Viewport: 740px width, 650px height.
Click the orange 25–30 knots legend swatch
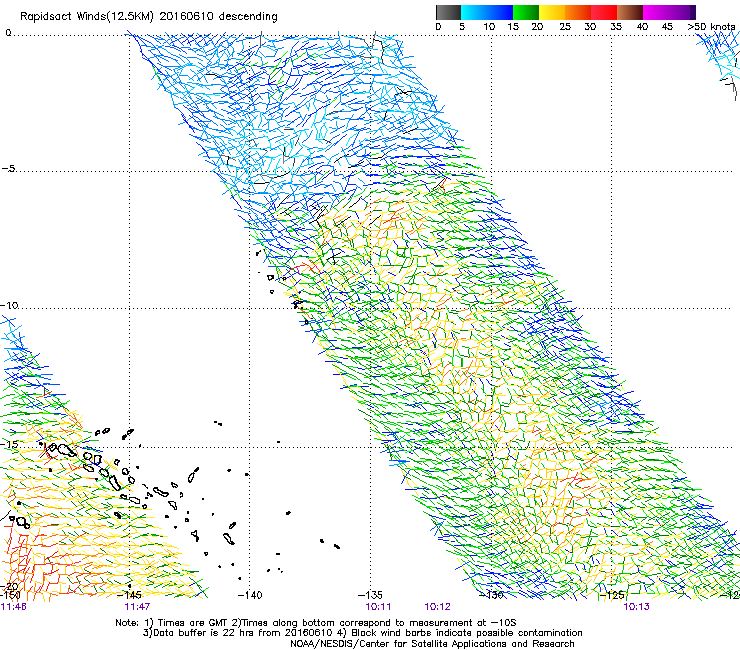point(578,12)
